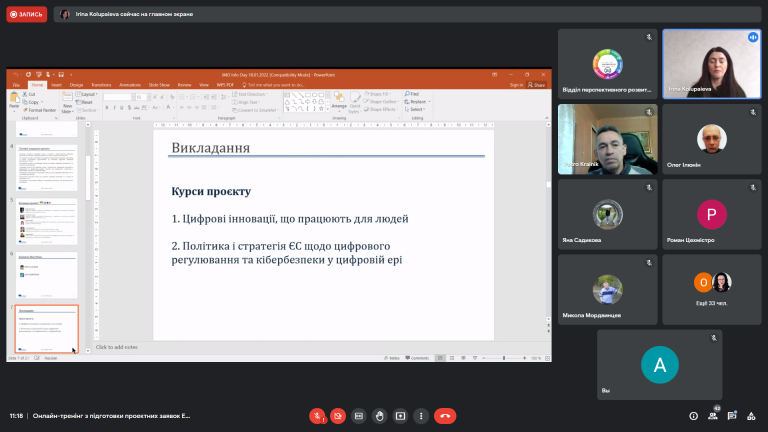Click the red ЗАПИСЬ recording indicator
This screenshot has width=768, height=432.
[x=26, y=14]
